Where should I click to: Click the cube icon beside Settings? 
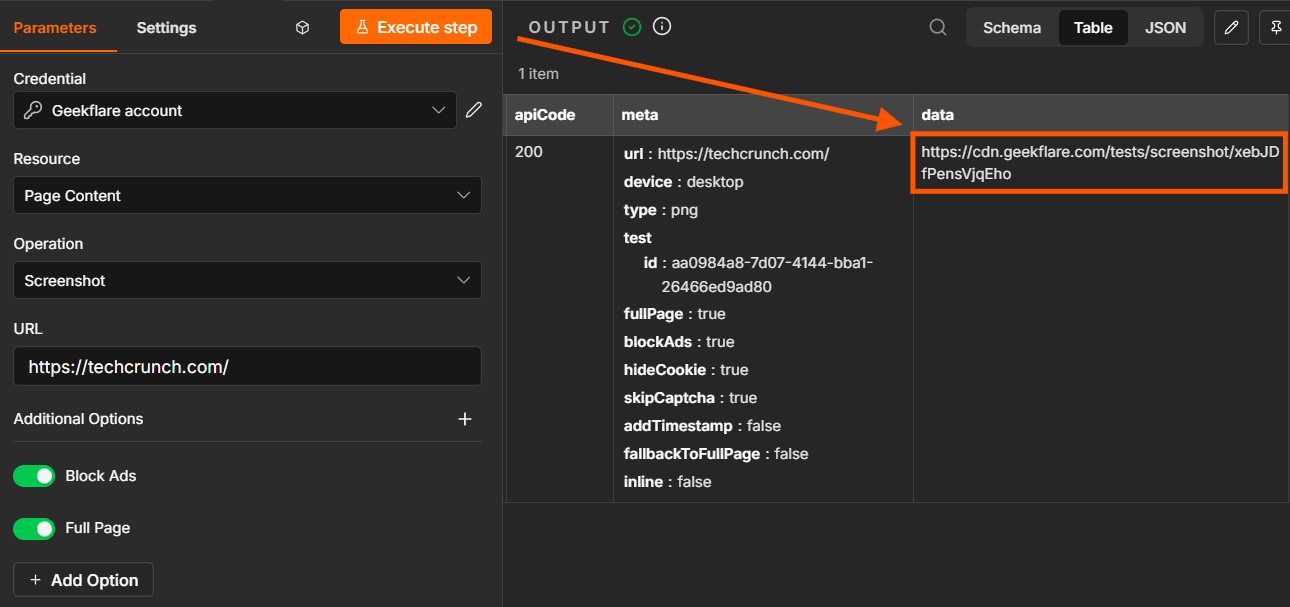coord(303,28)
